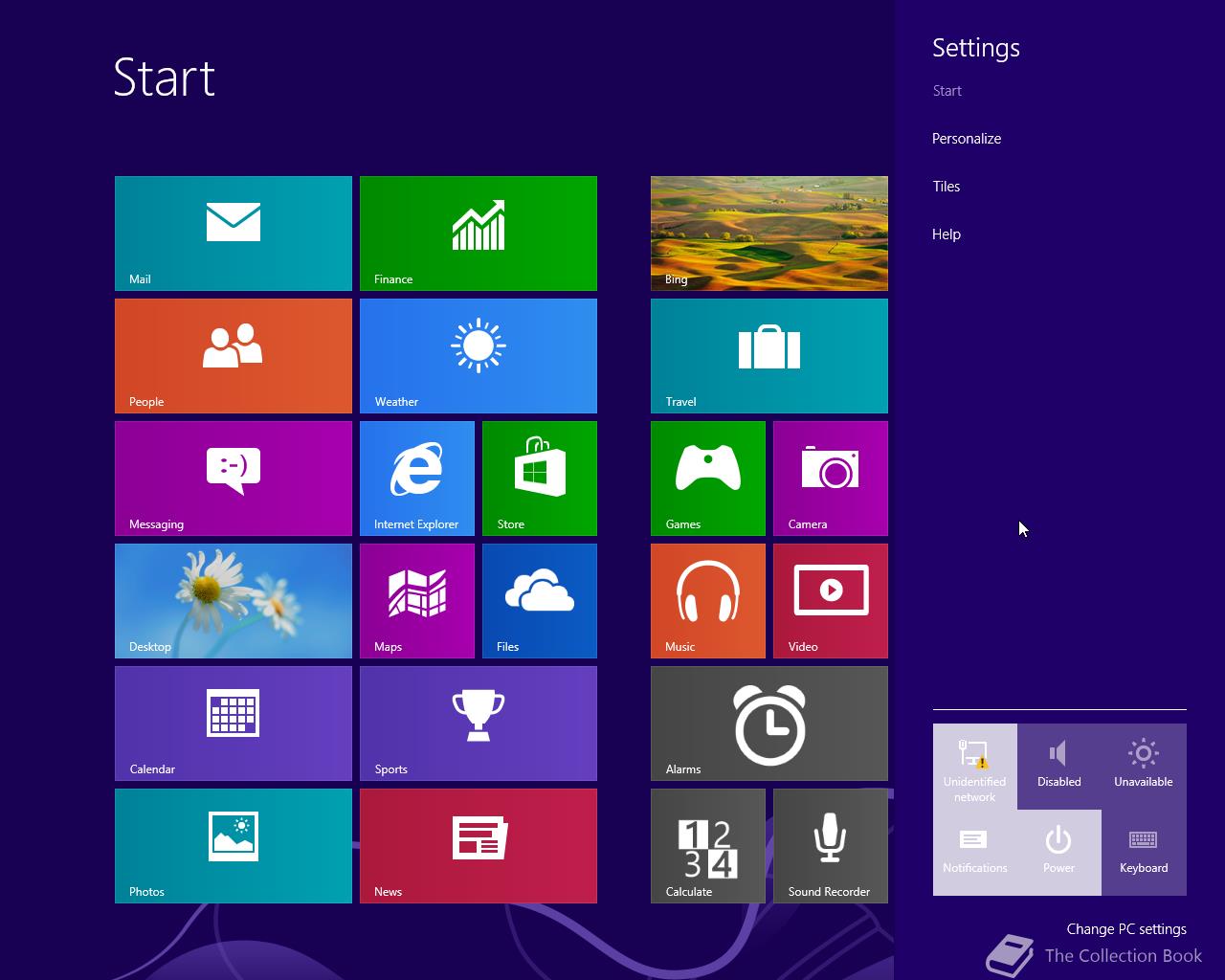Screen dimensions: 1225x980
Task: Toggle the Notifications setting
Action: click(x=975, y=853)
